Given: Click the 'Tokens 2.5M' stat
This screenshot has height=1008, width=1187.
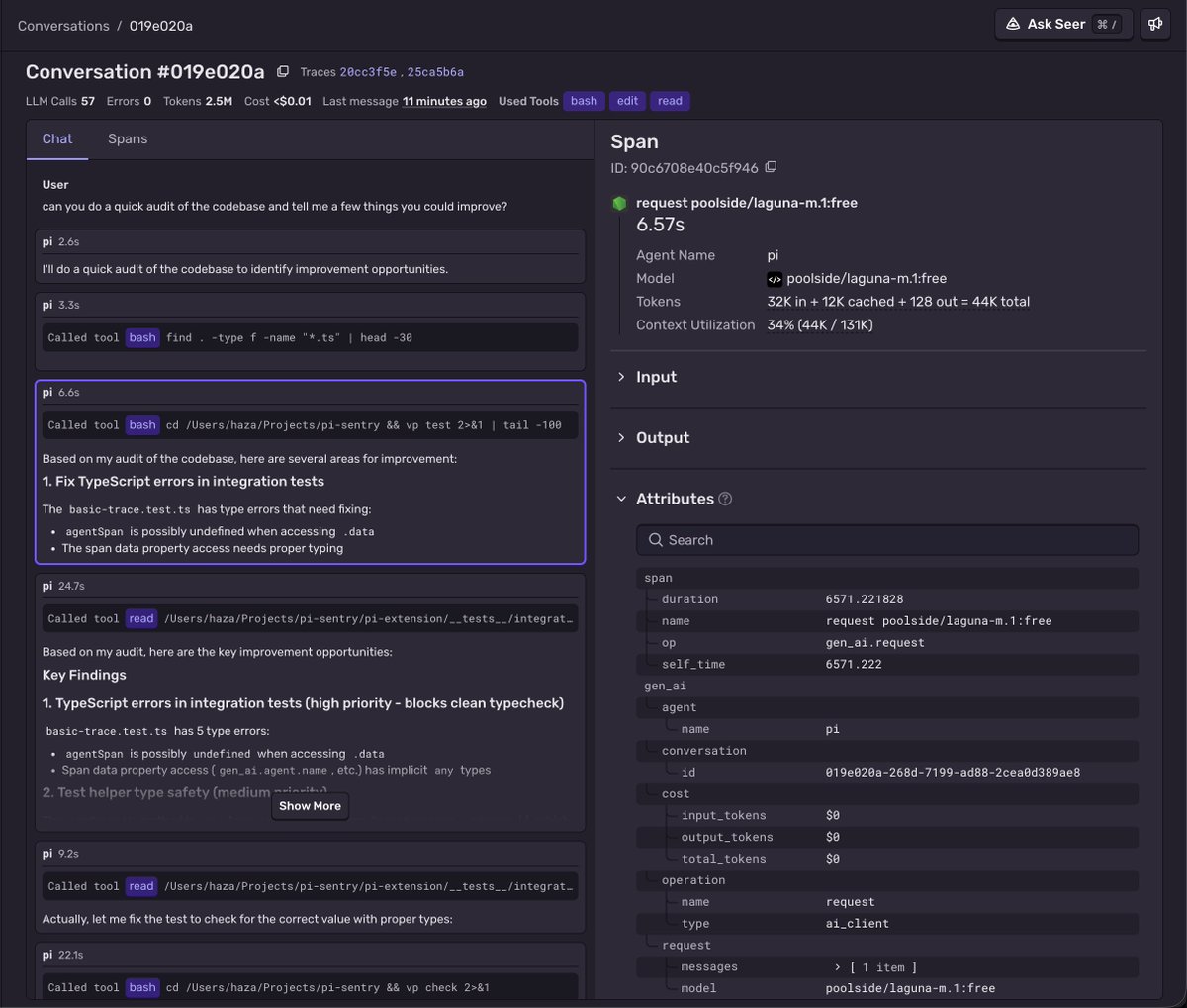Looking at the screenshot, I should coord(198,101).
